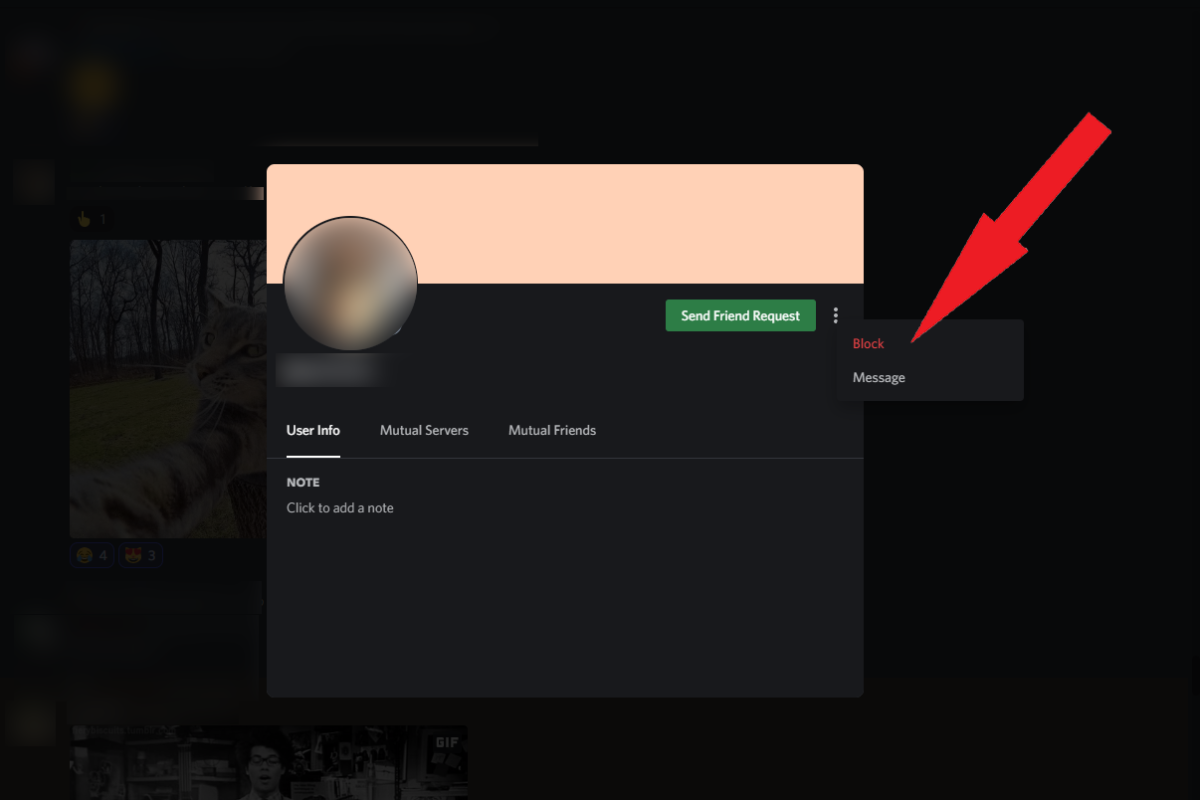Screen dimensions: 1200x800
Task: Play the GIF at the bottom of the chat
Action: tap(270, 765)
